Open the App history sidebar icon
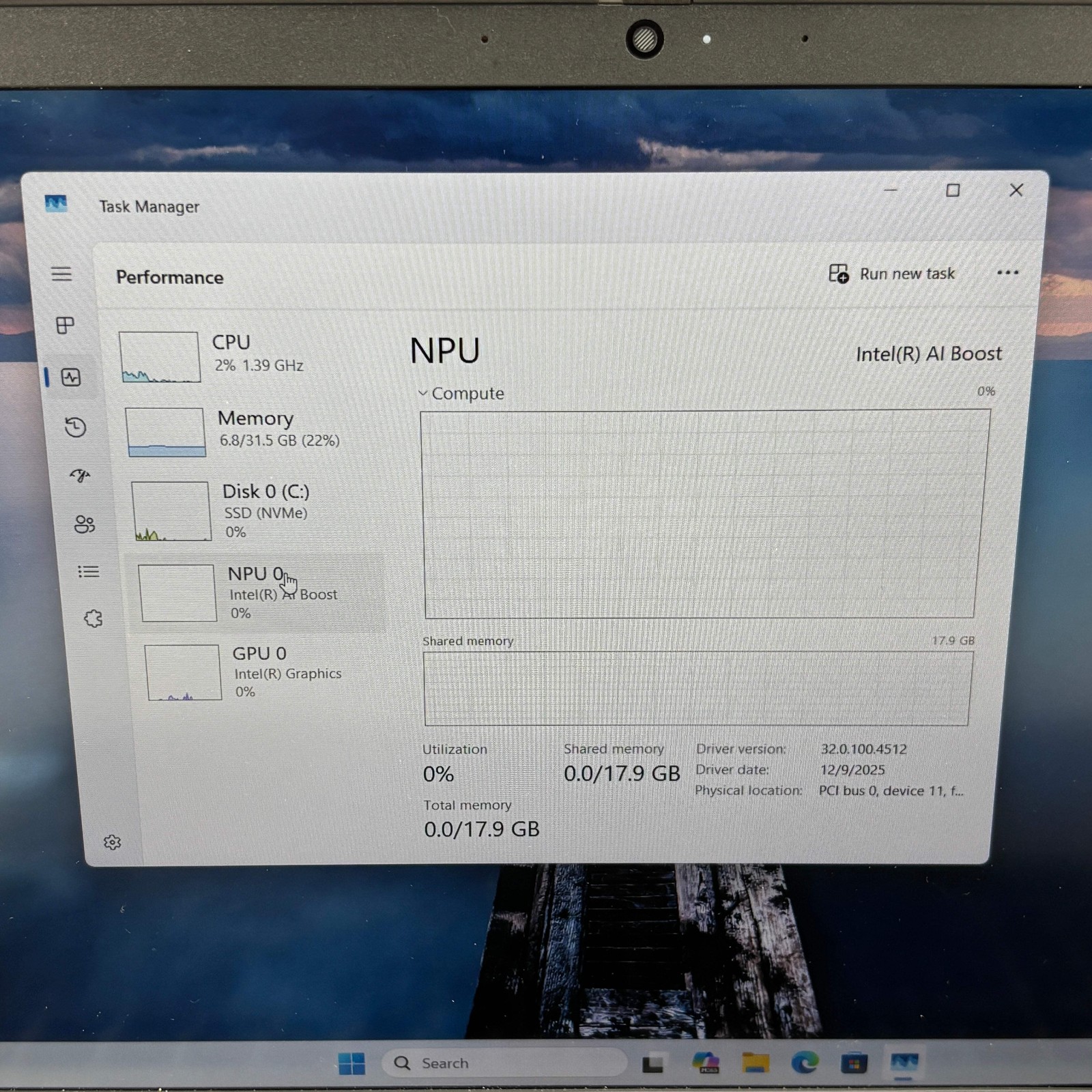This screenshot has width=1092, height=1092. coord(75,427)
